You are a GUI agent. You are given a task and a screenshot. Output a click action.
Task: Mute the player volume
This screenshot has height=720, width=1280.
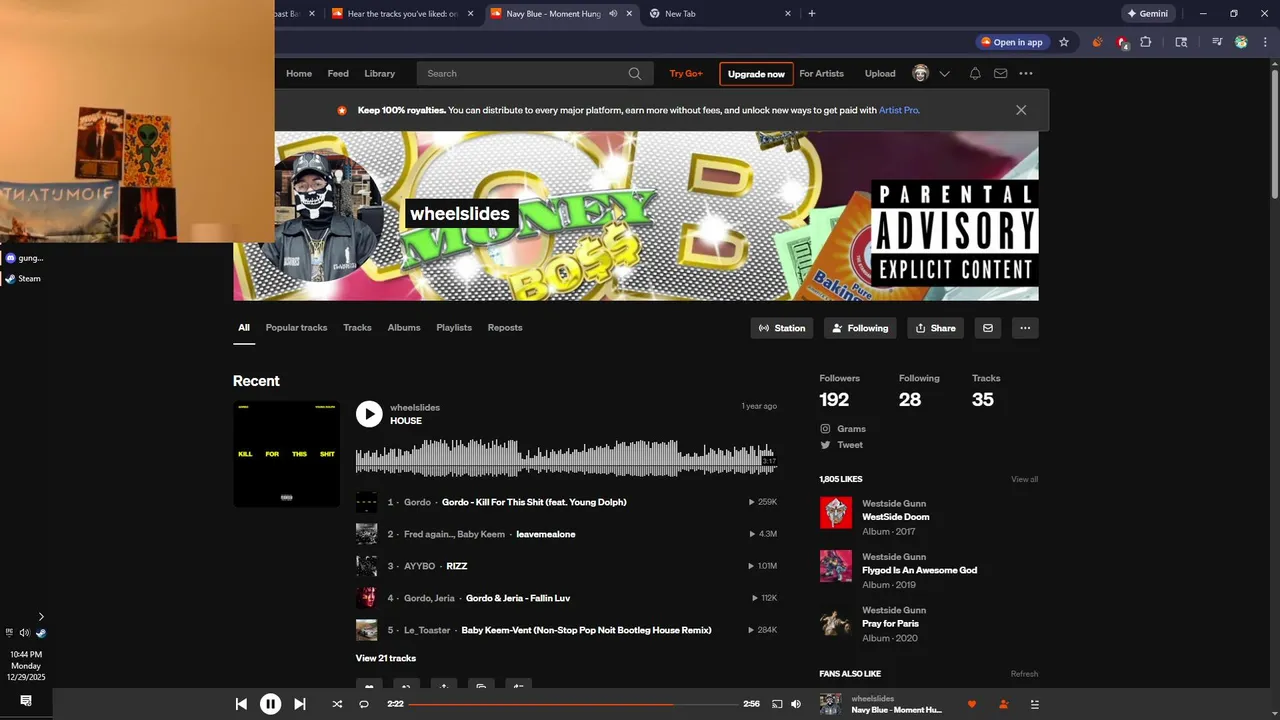point(796,704)
